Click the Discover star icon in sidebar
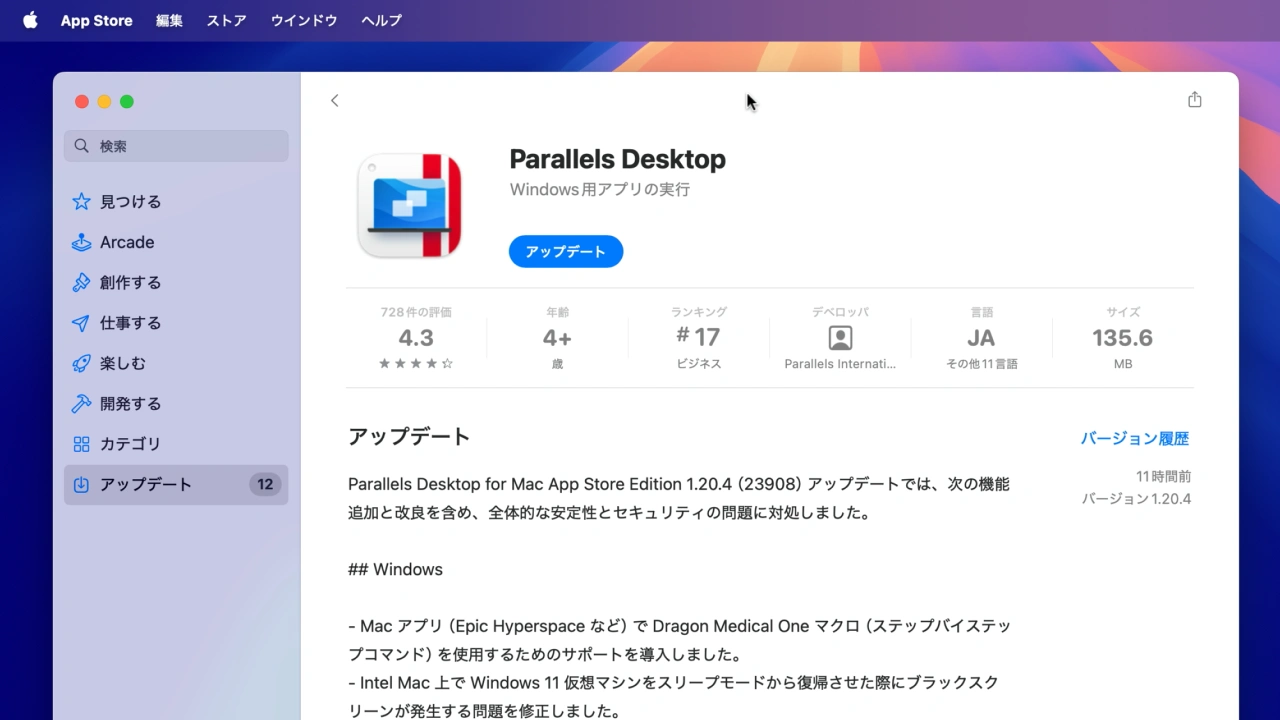This screenshot has width=1280, height=720. [82, 202]
